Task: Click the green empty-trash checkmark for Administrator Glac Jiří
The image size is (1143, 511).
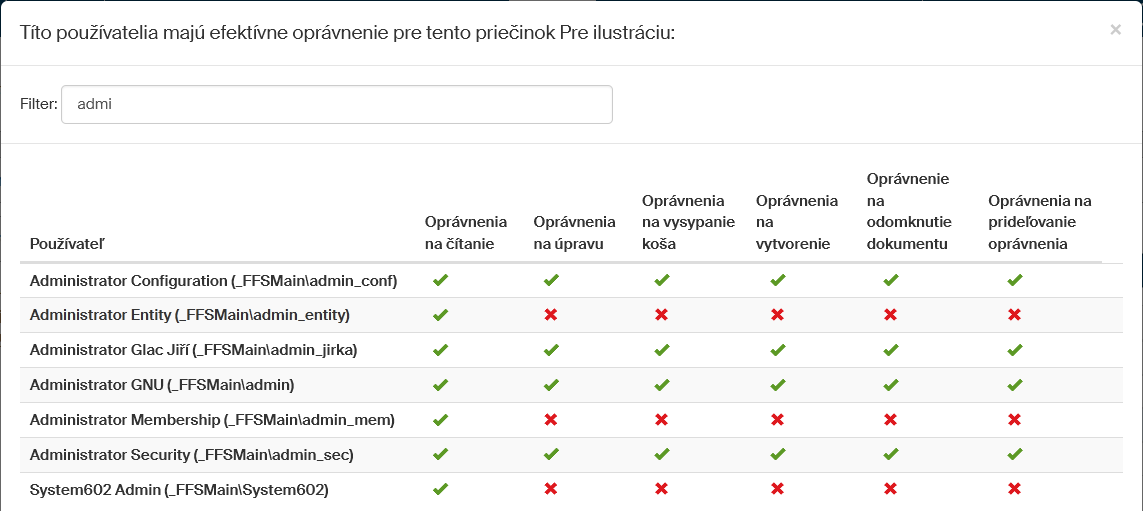Action: (661, 350)
